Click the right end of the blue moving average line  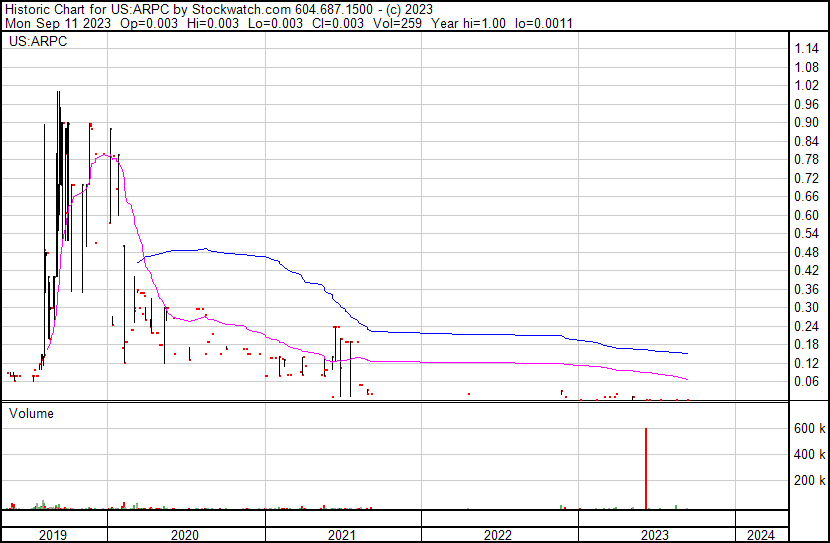(687, 353)
